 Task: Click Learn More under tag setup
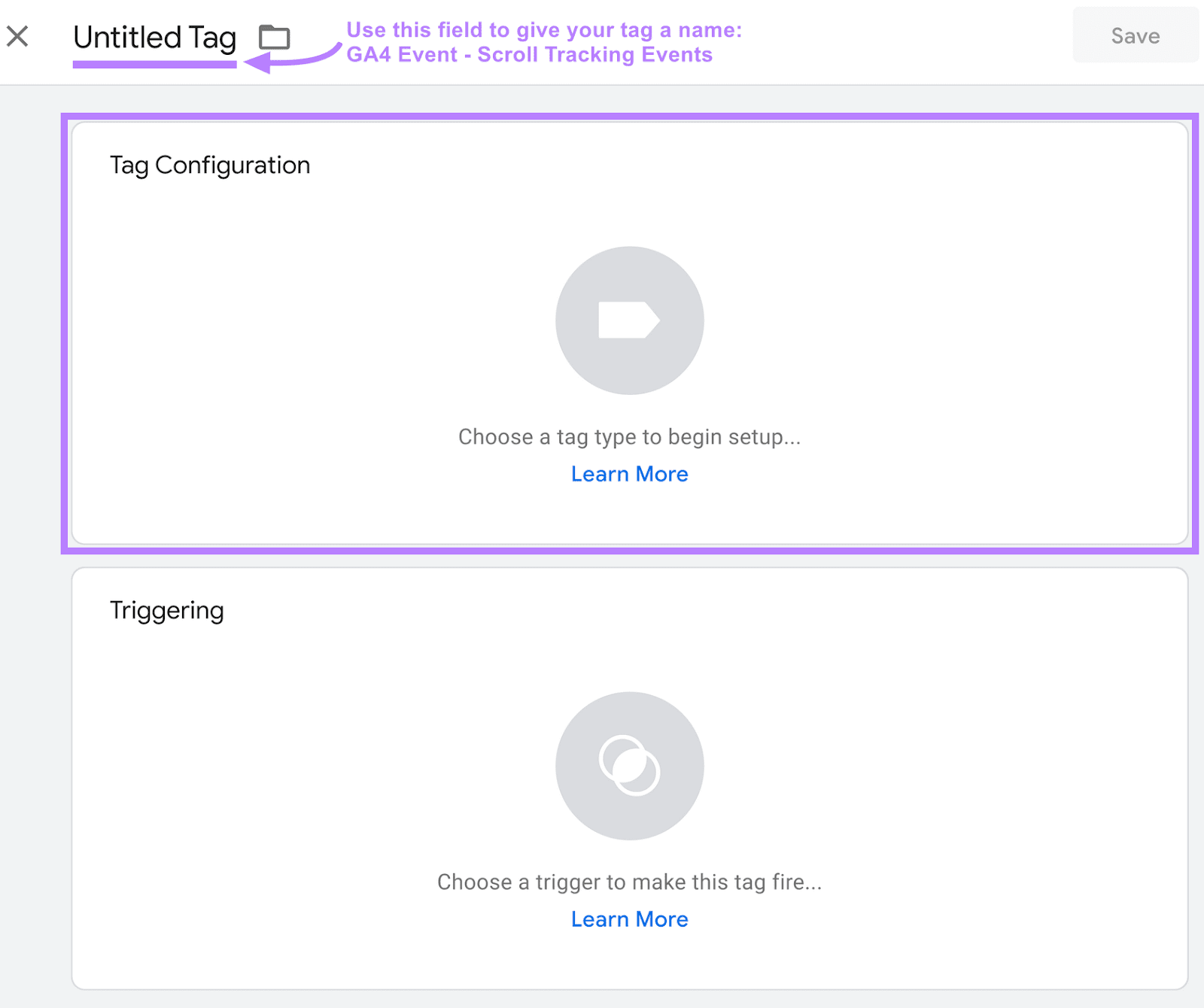[x=630, y=473]
